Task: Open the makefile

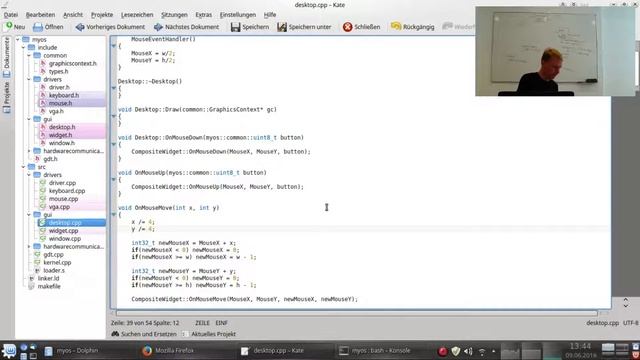Action: 49,287
